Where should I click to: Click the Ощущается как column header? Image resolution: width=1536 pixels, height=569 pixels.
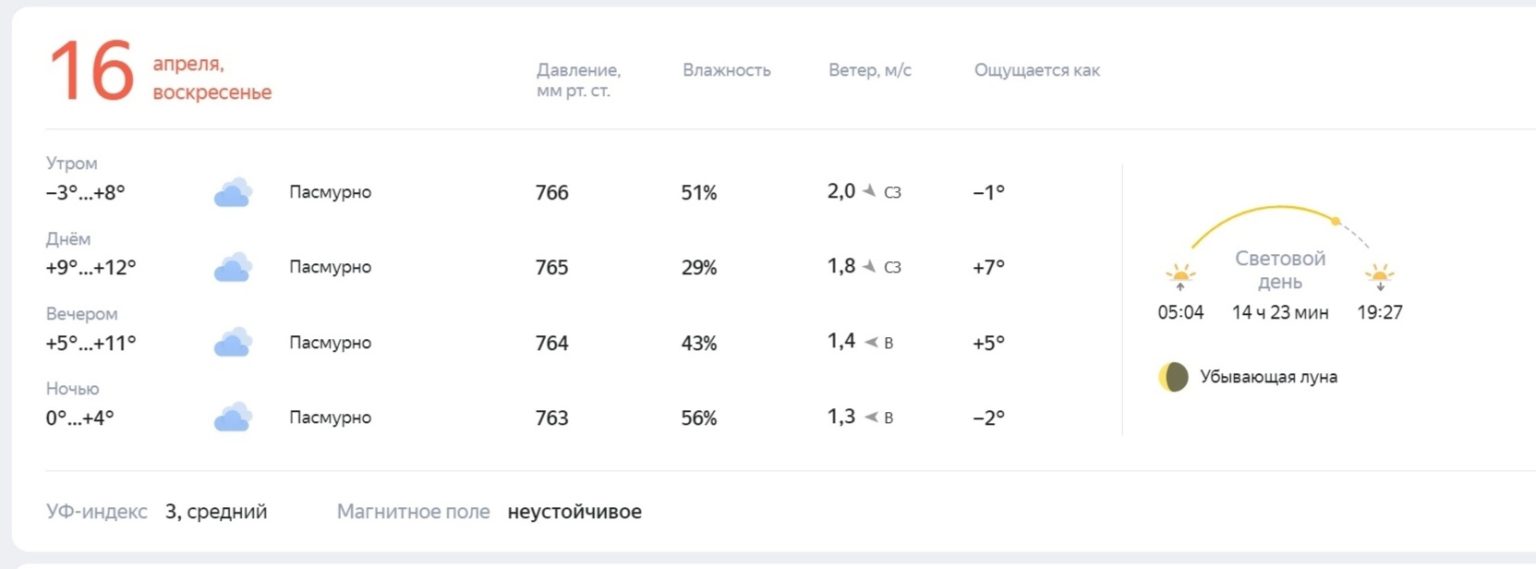(1037, 71)
